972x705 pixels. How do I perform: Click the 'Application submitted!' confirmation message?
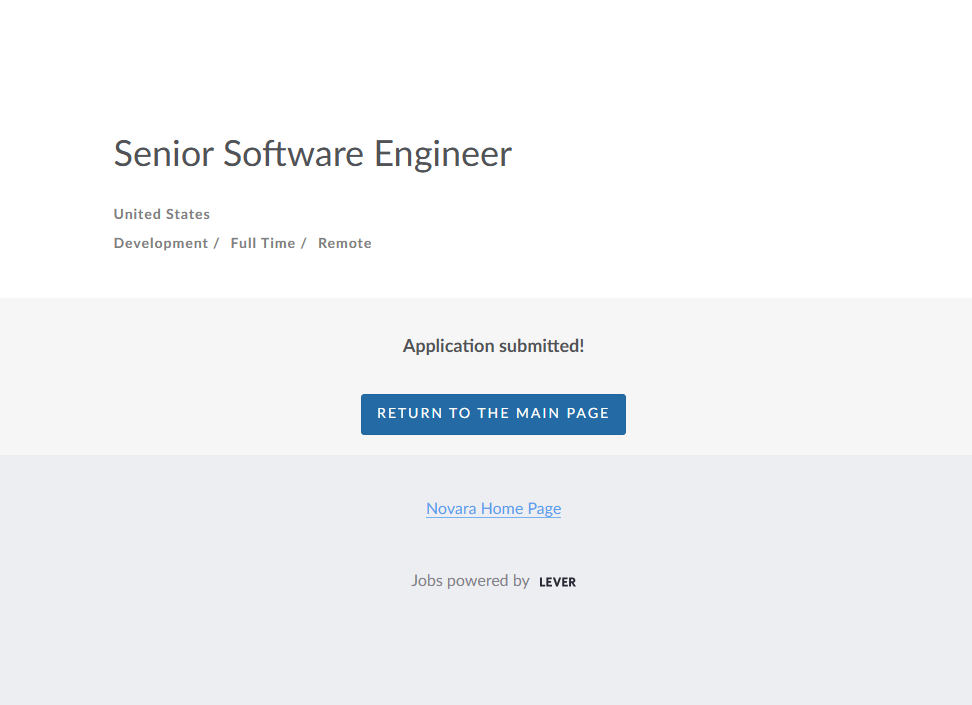click(x=493, y=346)
